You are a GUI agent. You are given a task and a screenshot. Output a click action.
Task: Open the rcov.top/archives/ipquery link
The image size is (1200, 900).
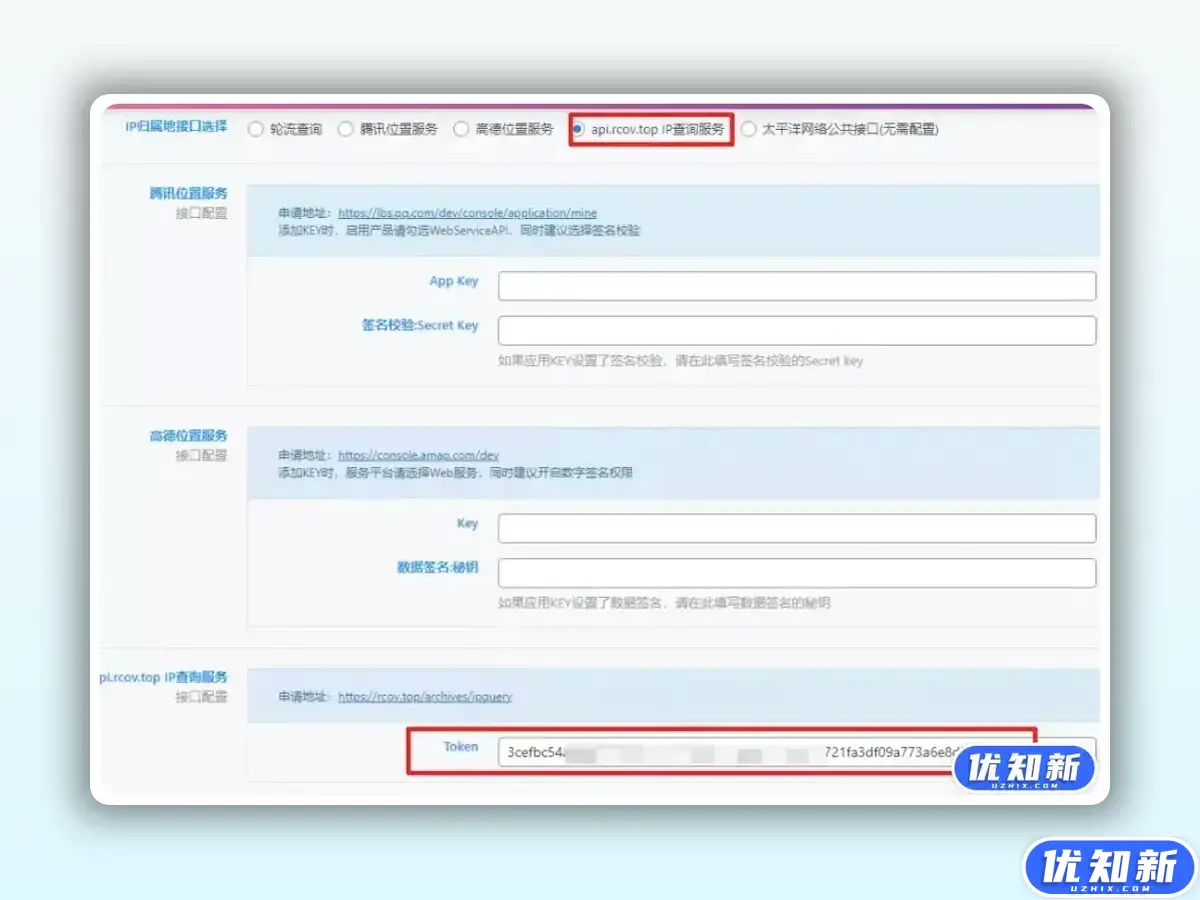click(x=425, y=696)
